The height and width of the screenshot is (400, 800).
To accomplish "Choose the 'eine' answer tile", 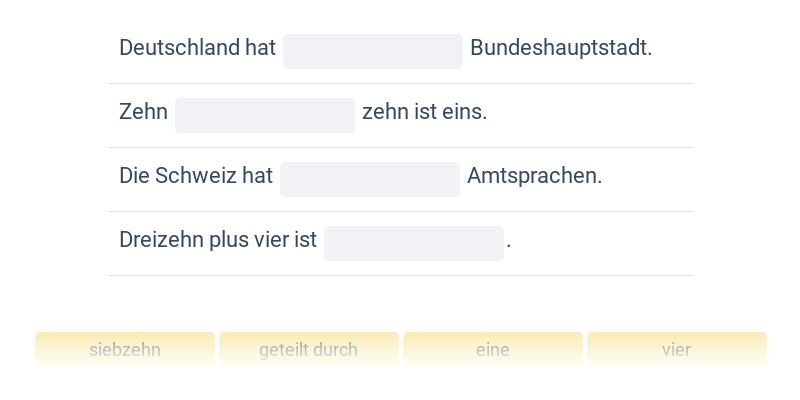I will coord(493,350).
